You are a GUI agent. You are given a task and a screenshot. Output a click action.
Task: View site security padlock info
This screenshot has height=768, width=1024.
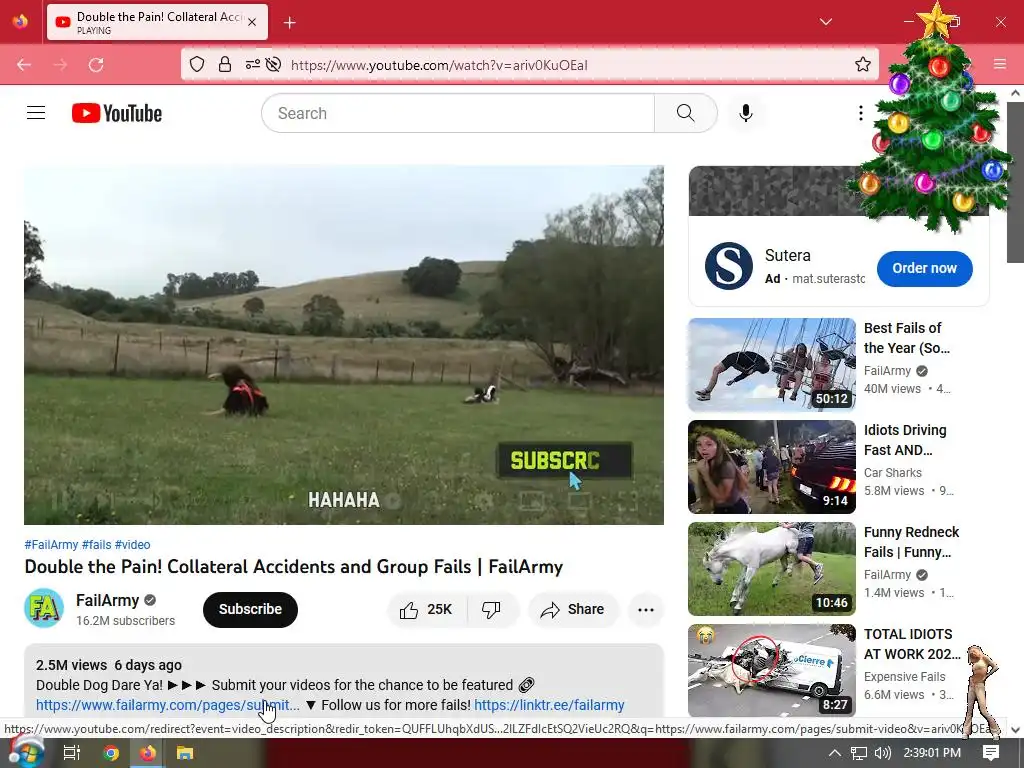(x=225, y=64)
